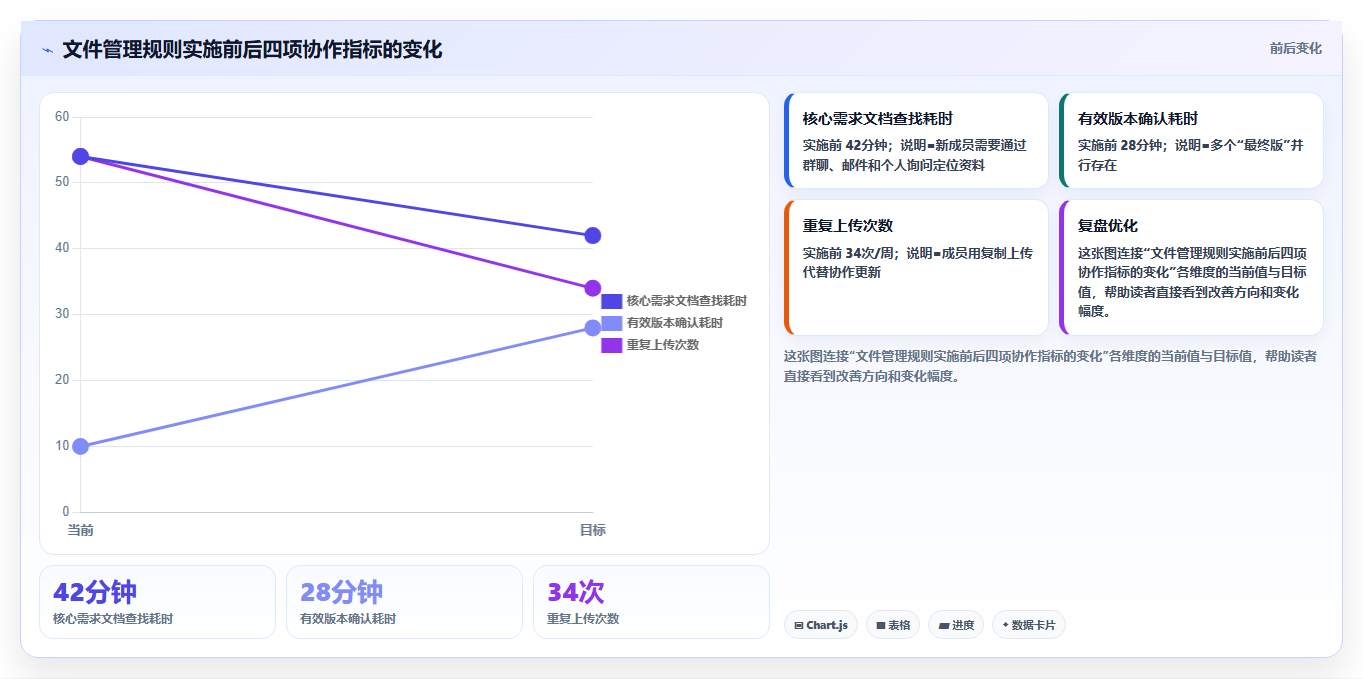Click the text 实施前 34次/周 in third card
Screen dimensions: 1363x679
coord(848,252)
